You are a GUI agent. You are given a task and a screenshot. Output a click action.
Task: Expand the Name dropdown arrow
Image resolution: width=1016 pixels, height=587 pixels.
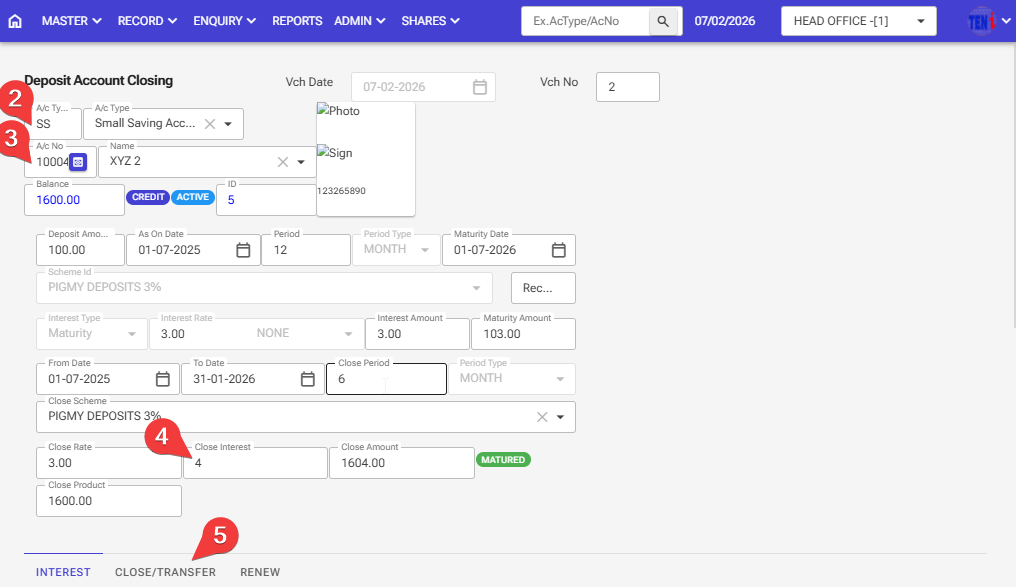(301, 162)
